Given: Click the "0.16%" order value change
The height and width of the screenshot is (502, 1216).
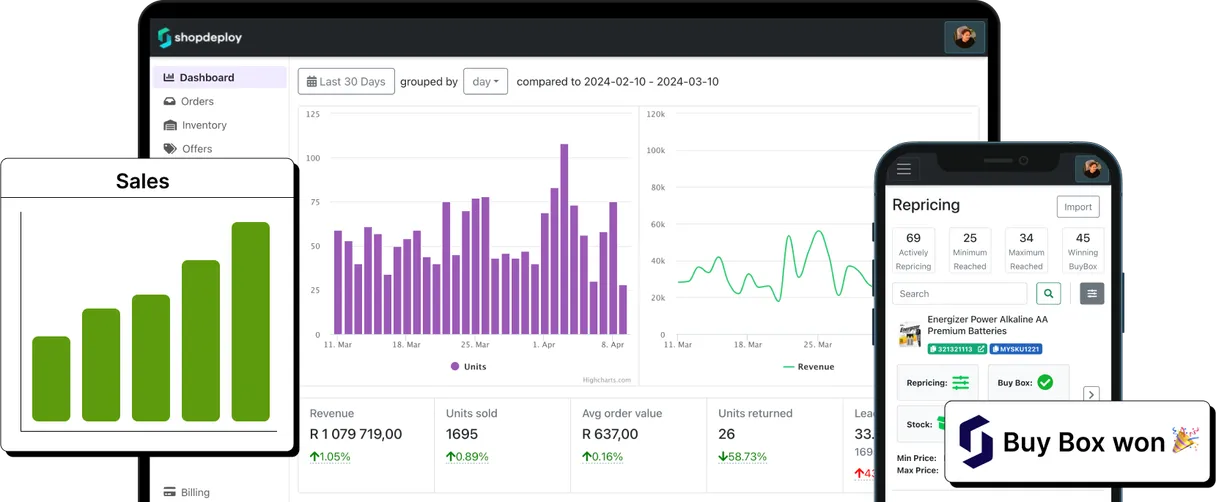Looking at the screenshot, I should [x=603, y=457].
